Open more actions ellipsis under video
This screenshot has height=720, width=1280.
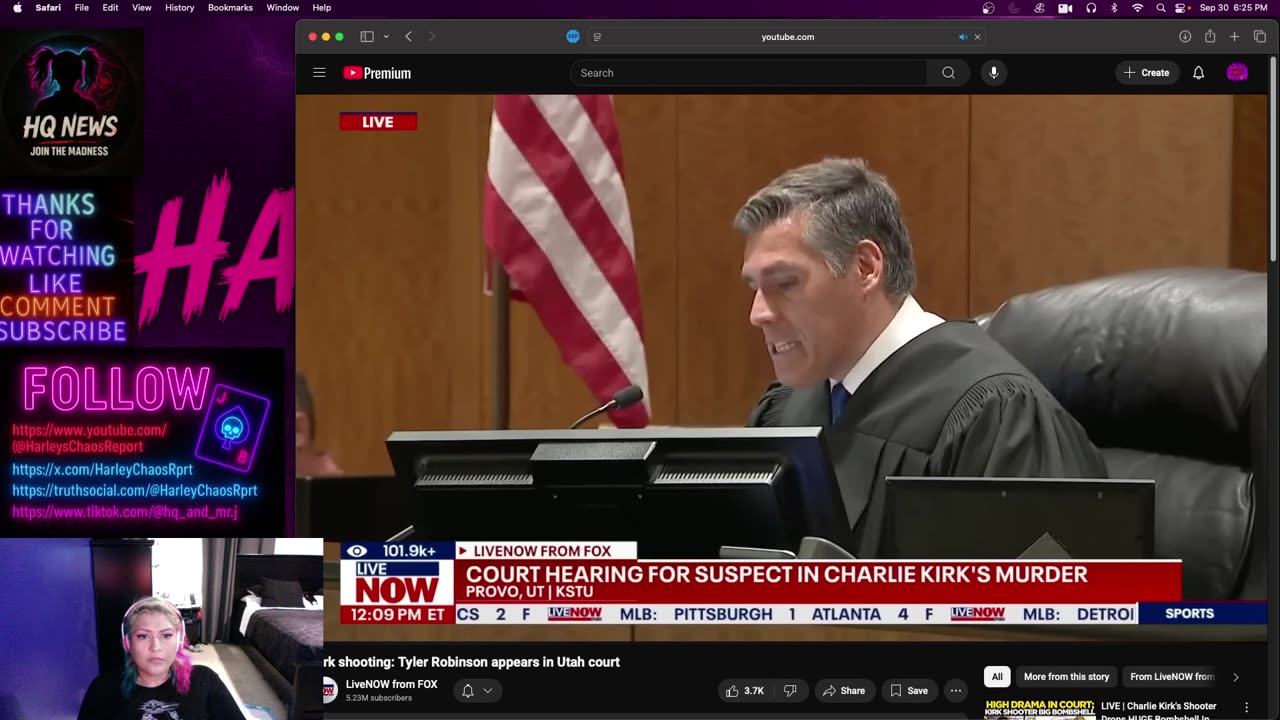point(956,690)
